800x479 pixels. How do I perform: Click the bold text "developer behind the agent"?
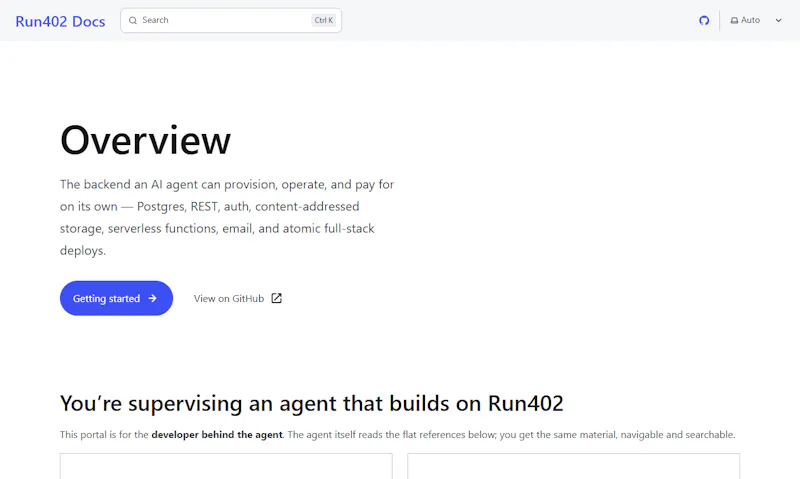coord(217,435)
